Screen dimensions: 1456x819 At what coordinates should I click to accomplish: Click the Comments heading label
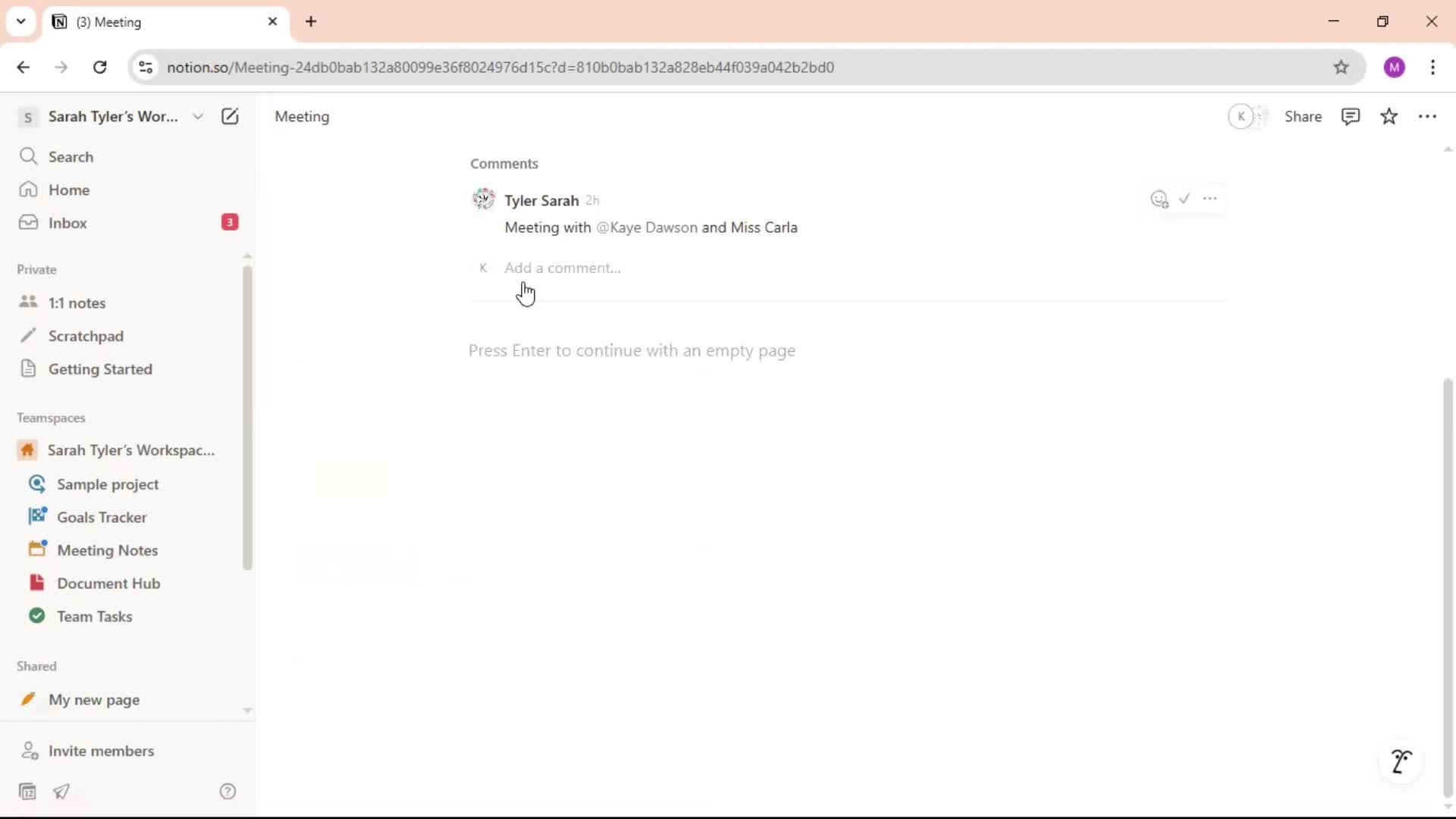pos(504,163)
